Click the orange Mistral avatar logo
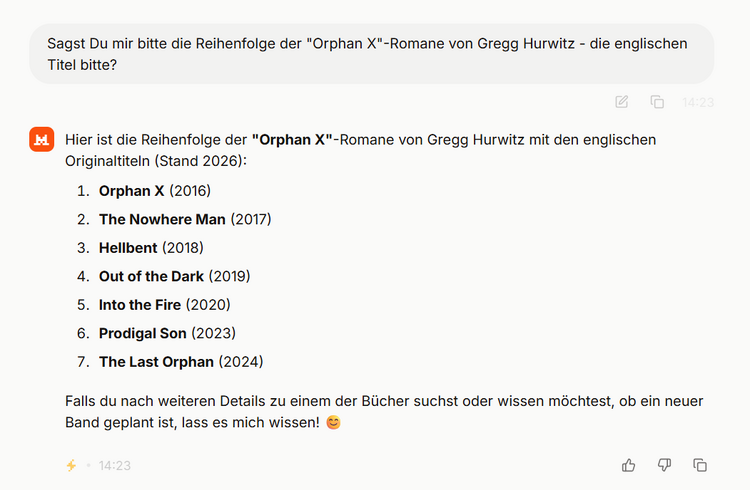Viewport: 750px width, 490px height. 41,141
